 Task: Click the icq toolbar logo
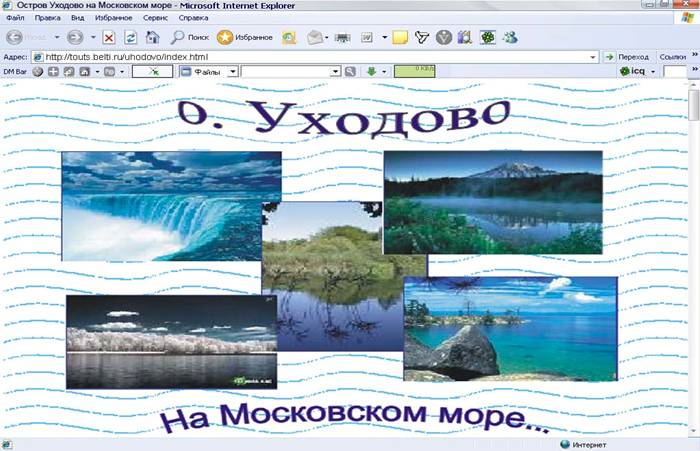tap(633, 71)
